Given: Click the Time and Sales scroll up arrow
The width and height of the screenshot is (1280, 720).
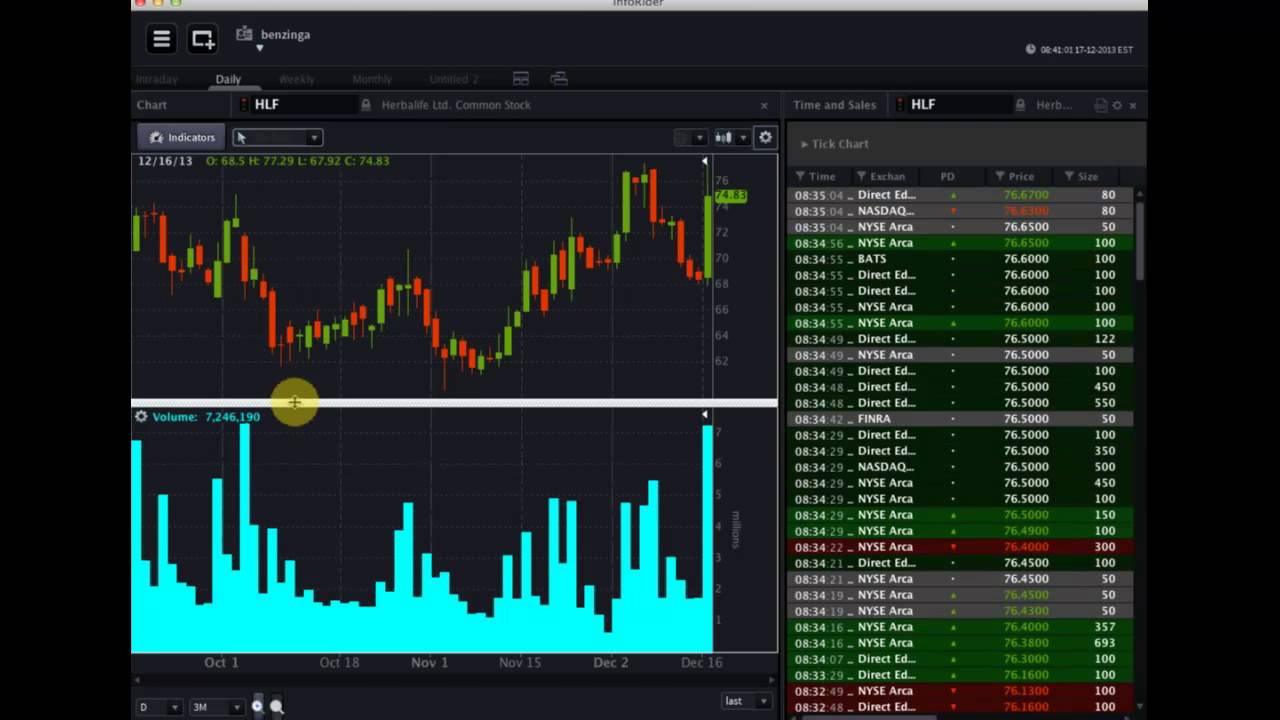Looking at the screenshot, I should [1139, 193].
